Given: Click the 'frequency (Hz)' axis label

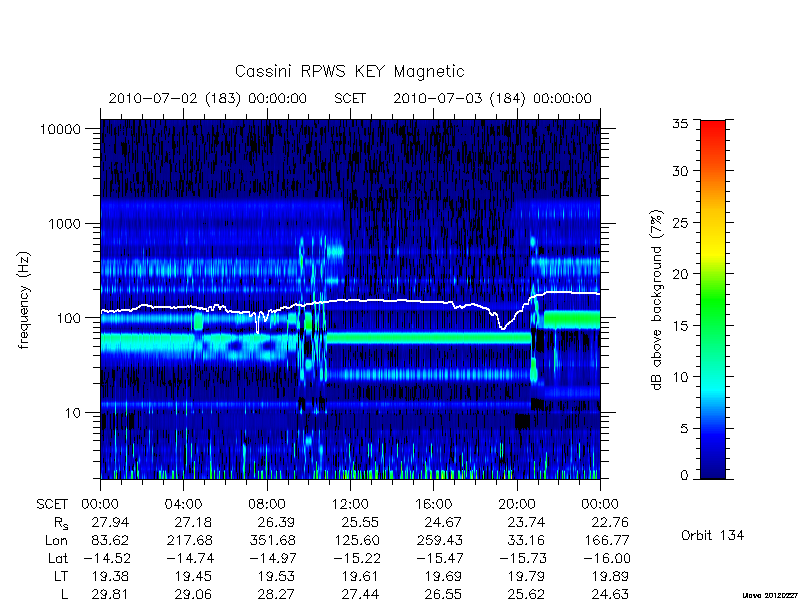Looking at the screenshot, I should coord(24,300).
